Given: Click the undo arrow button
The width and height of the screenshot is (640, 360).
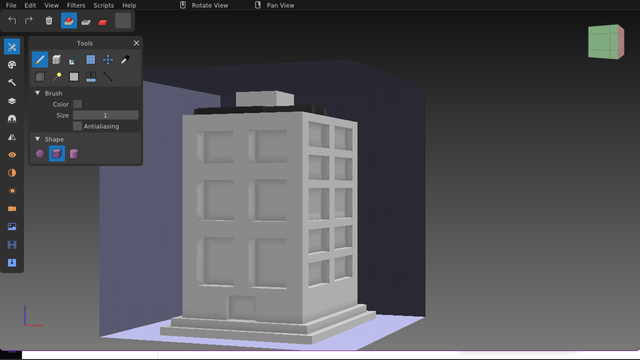Looking at the screenshot, I should tap(12, 20).
